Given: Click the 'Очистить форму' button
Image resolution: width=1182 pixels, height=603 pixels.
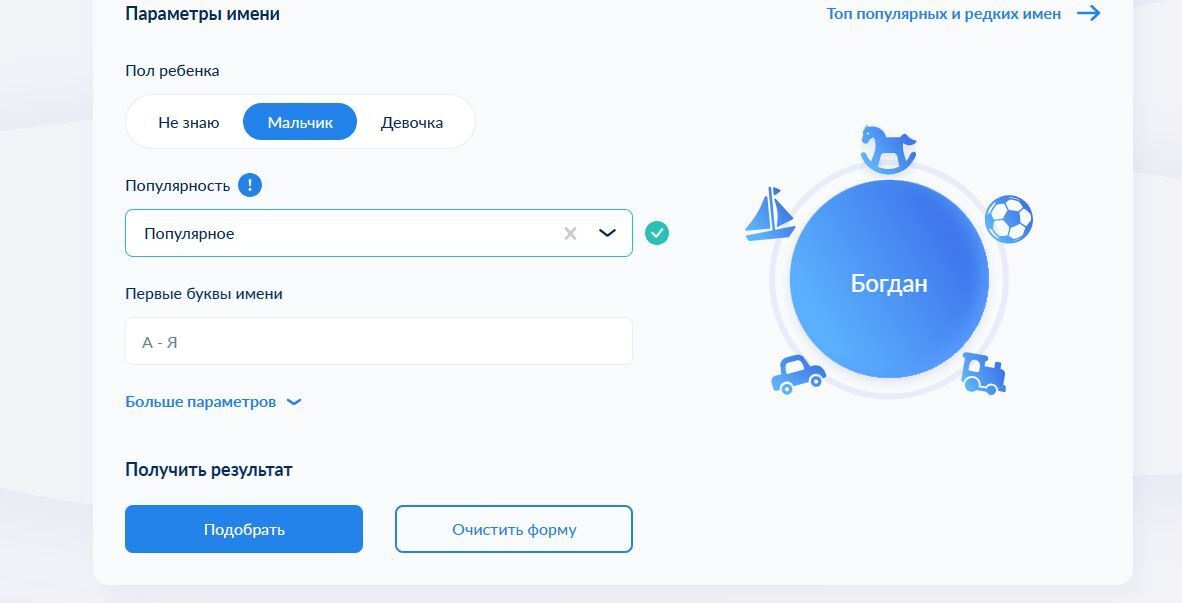Looking at the screenshot, I should click(513, 529).
